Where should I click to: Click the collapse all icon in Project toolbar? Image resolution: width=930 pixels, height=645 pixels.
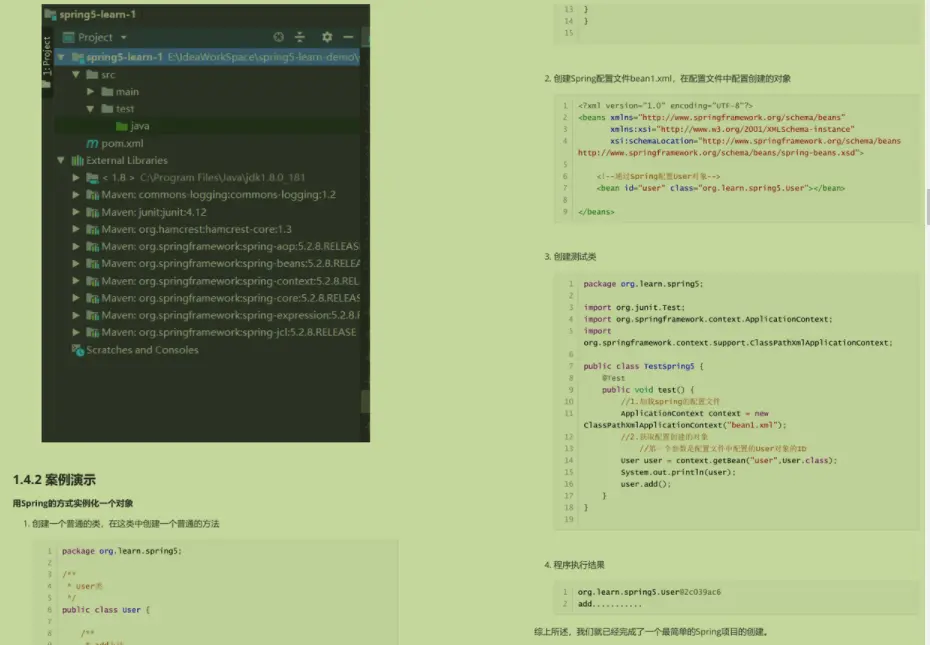point(300,37)
